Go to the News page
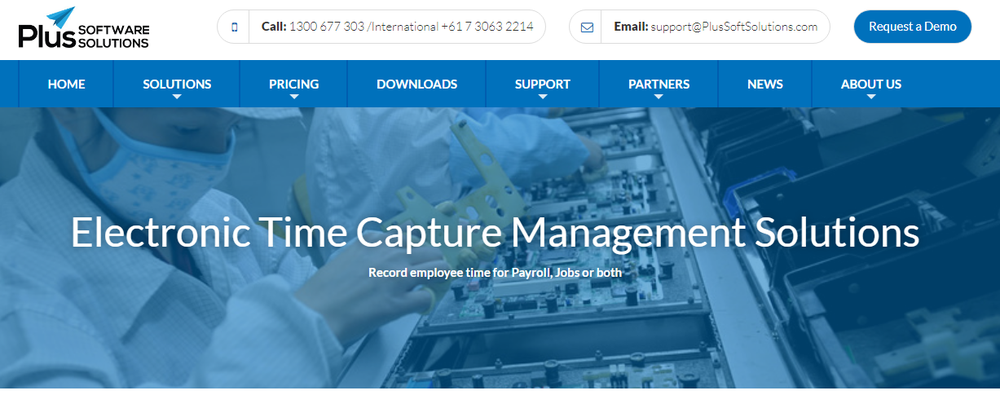 pos(765,84)
